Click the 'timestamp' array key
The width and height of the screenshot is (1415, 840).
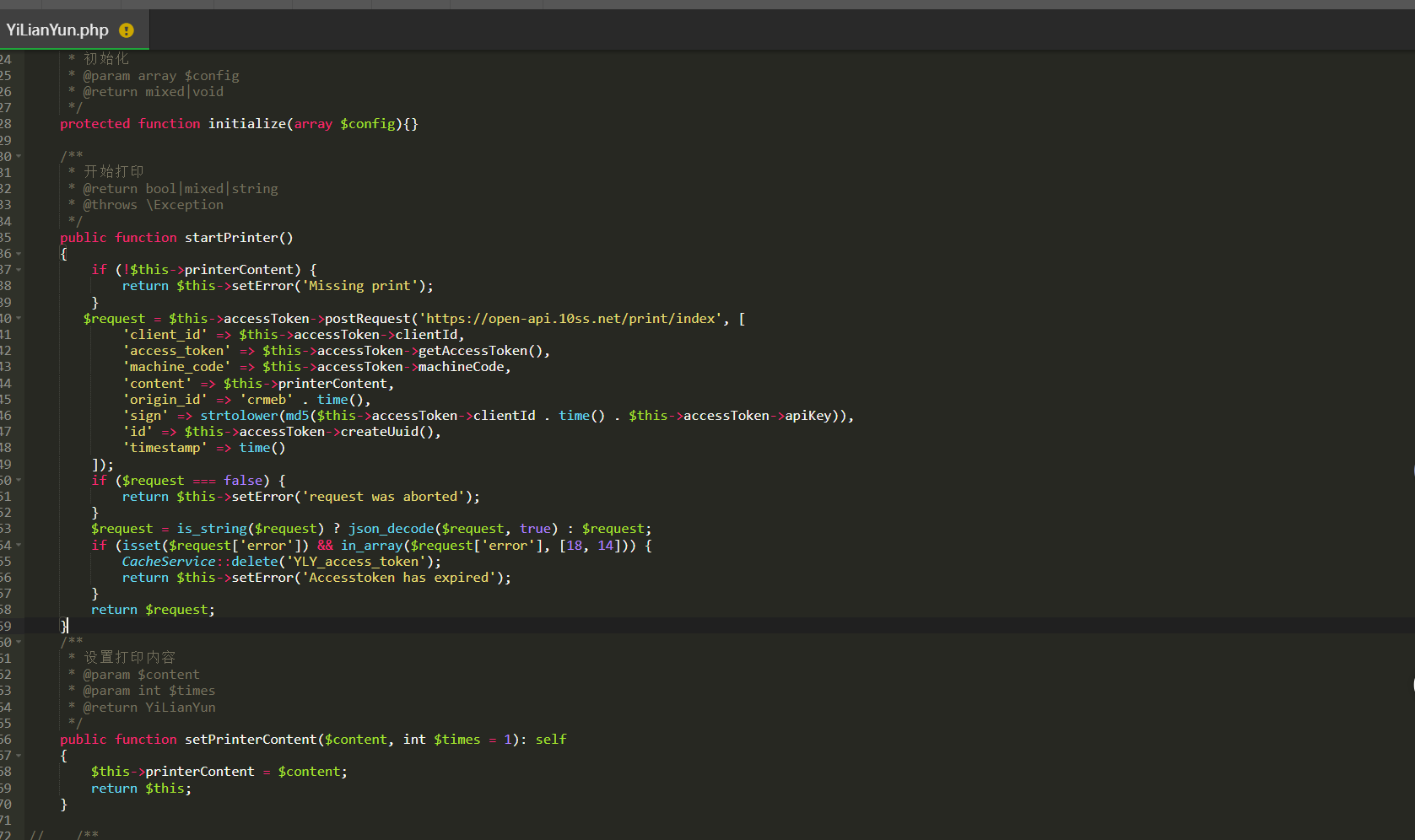point(165,448)
